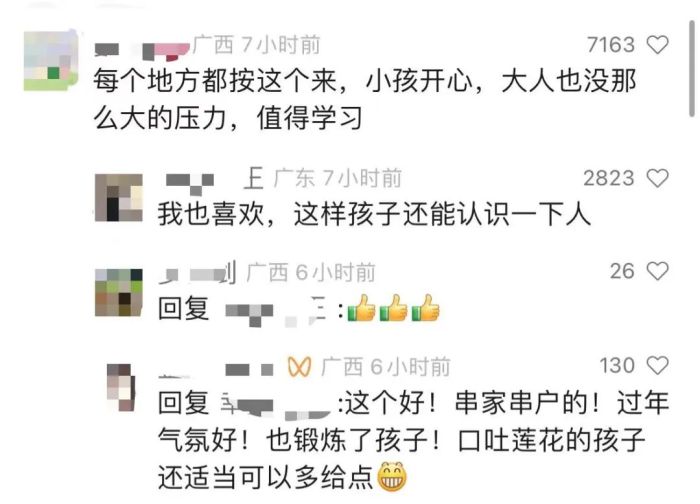
Task: Click the replied-to username in the last reply
Action: [x=276, y=404]
